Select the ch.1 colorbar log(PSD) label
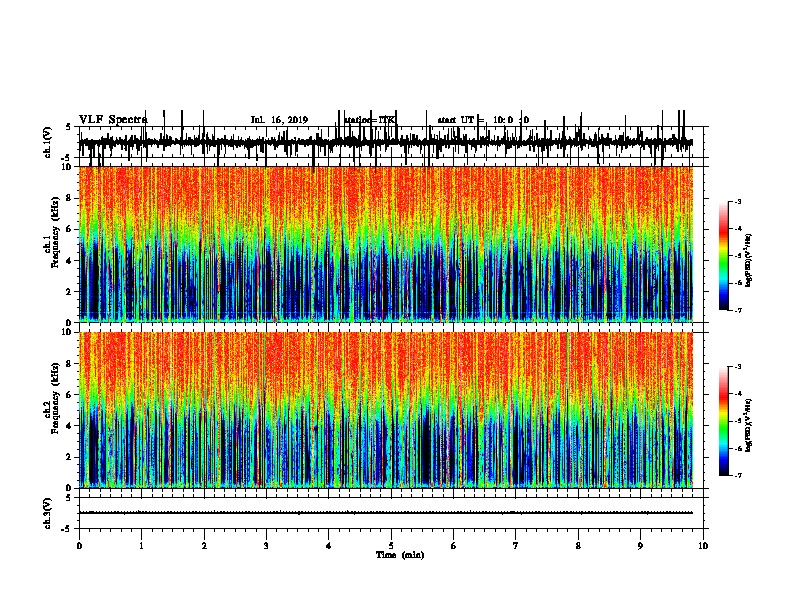Viewport: 792px width, 612px height. pos(749,260)
